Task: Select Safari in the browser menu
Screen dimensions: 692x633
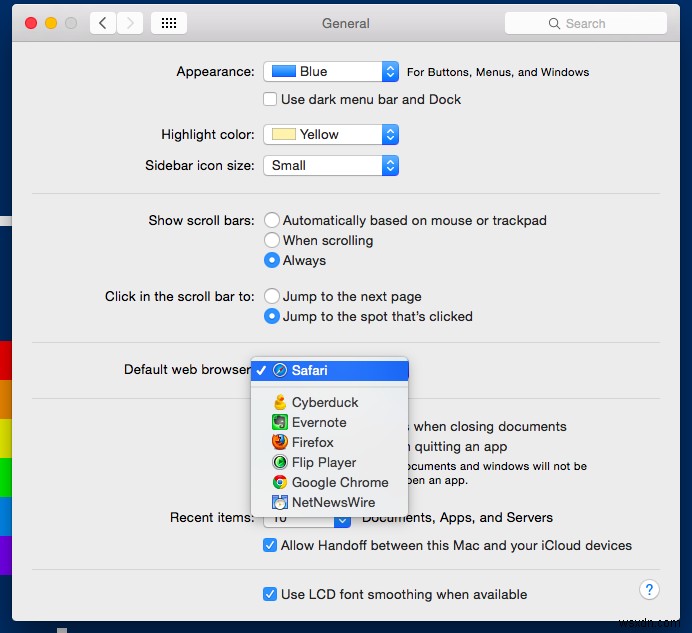Action: pyautogui.click(x=330, y=370)
